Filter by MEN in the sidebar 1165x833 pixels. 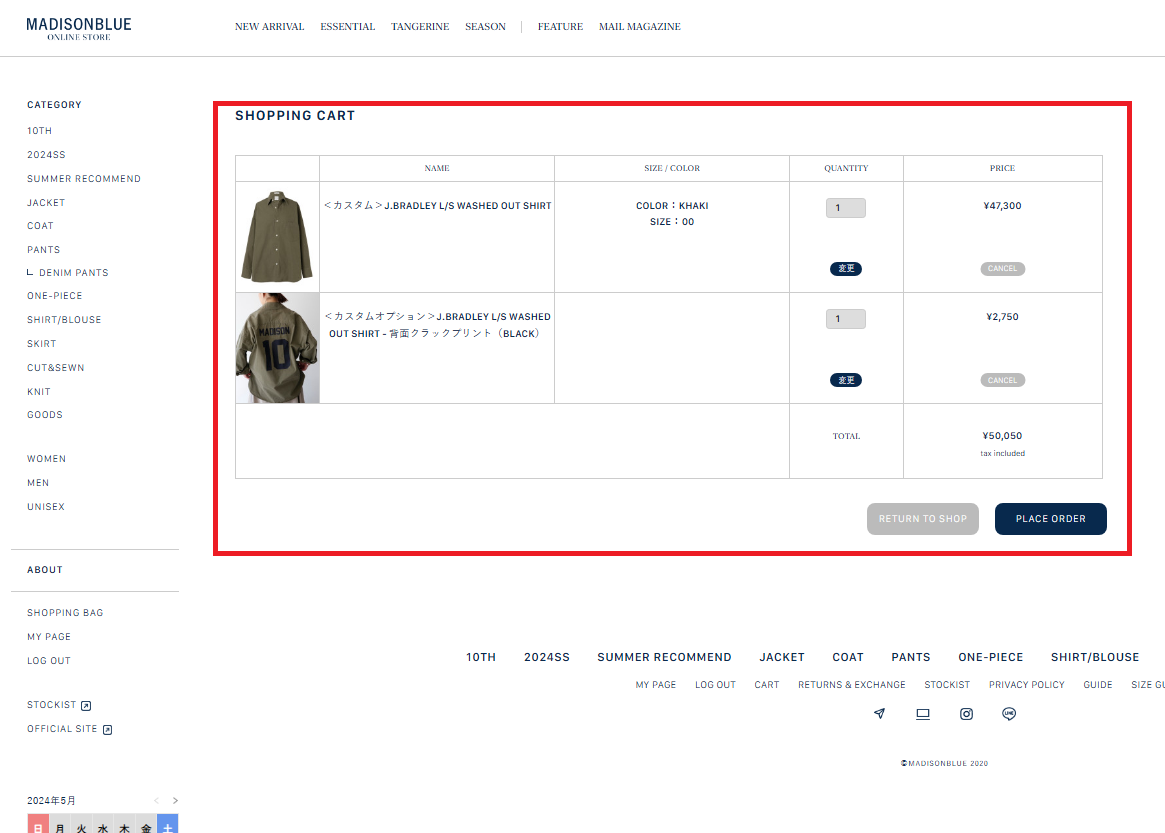[x=38, y=482]
